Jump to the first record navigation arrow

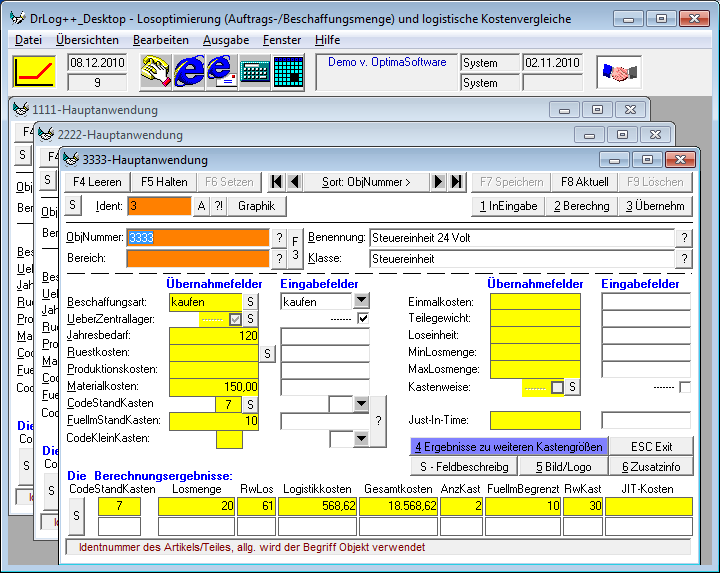point(277,181)
